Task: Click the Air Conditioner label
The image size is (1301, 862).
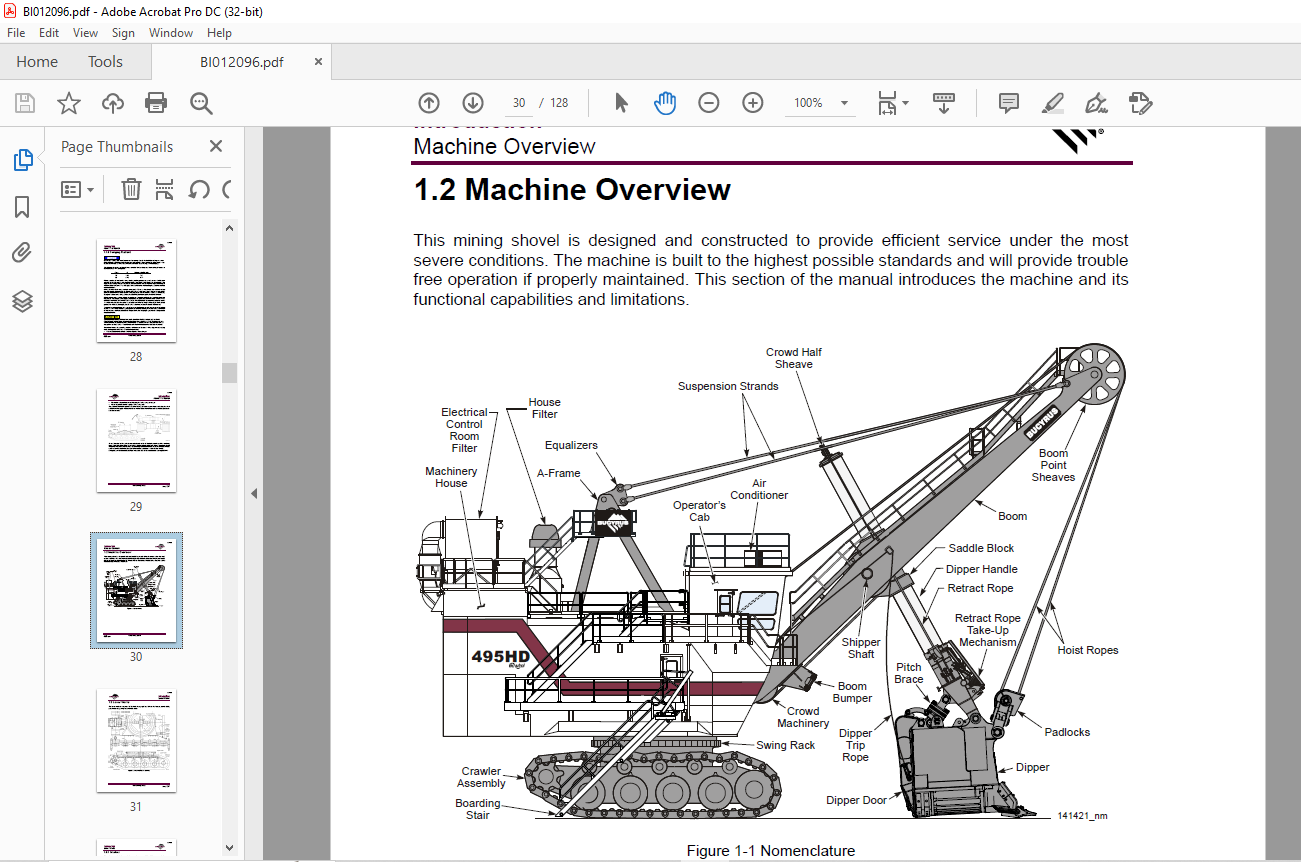Action: (759, 489)
